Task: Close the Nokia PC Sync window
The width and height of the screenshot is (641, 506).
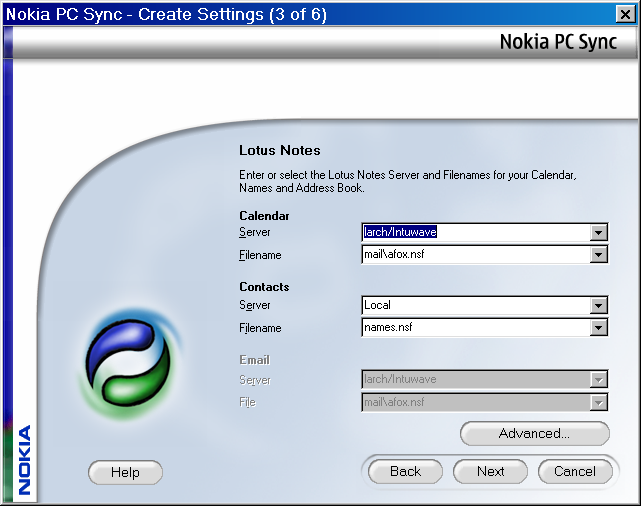Action: tap(625, 15)
